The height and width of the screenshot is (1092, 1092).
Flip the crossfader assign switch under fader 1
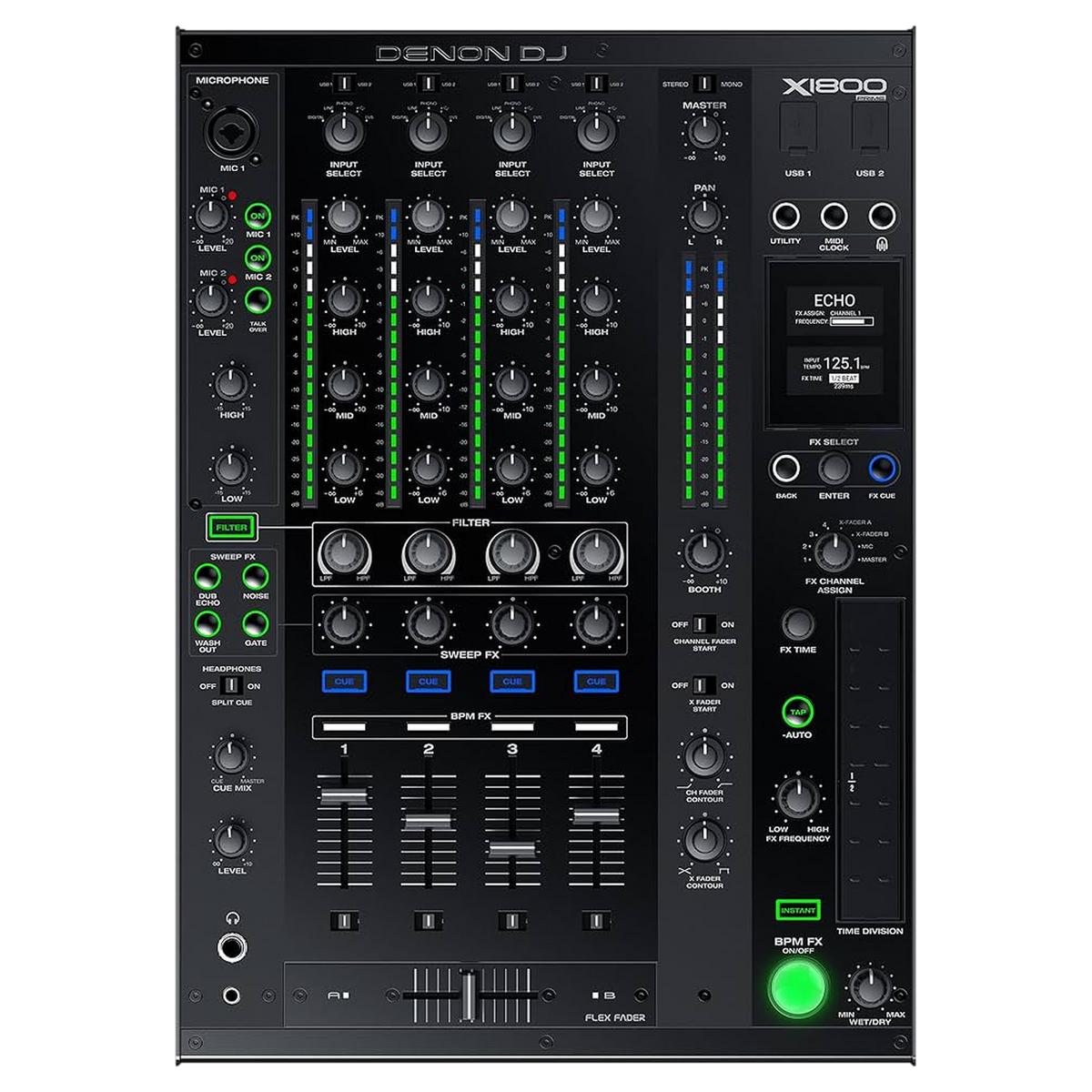pos(344,921)
